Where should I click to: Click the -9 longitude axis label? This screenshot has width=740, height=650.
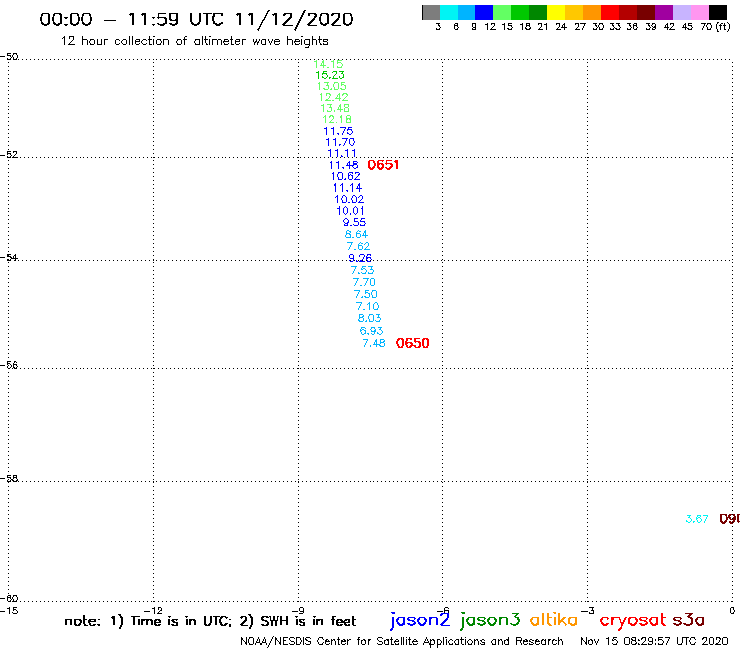click(x=298, y=611)
